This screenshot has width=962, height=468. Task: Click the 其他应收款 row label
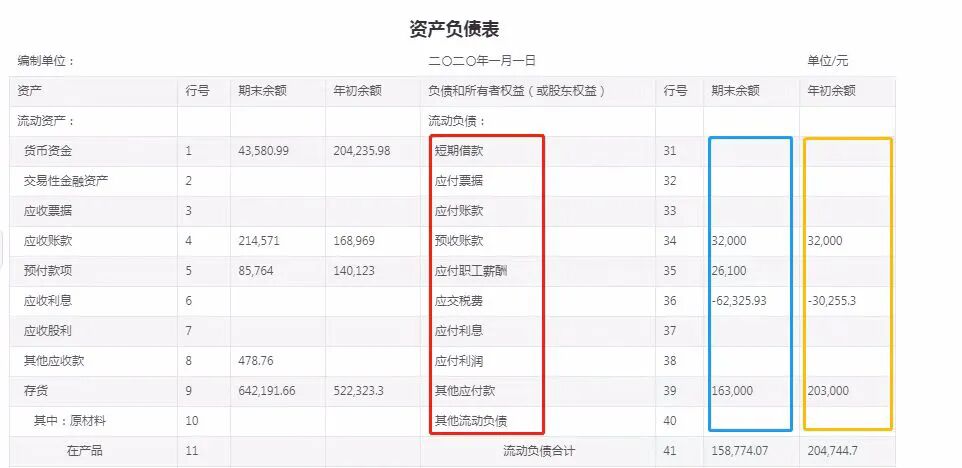(54, 361)
